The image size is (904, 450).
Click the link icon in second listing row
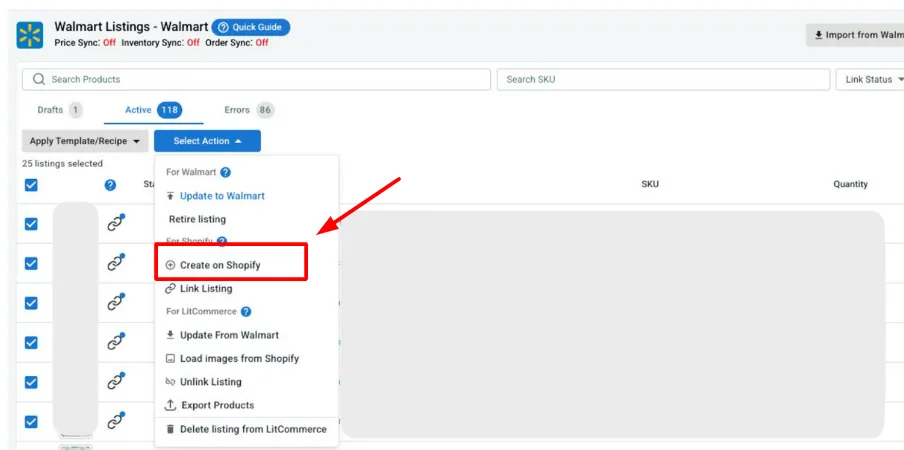[x=116, y=262]
